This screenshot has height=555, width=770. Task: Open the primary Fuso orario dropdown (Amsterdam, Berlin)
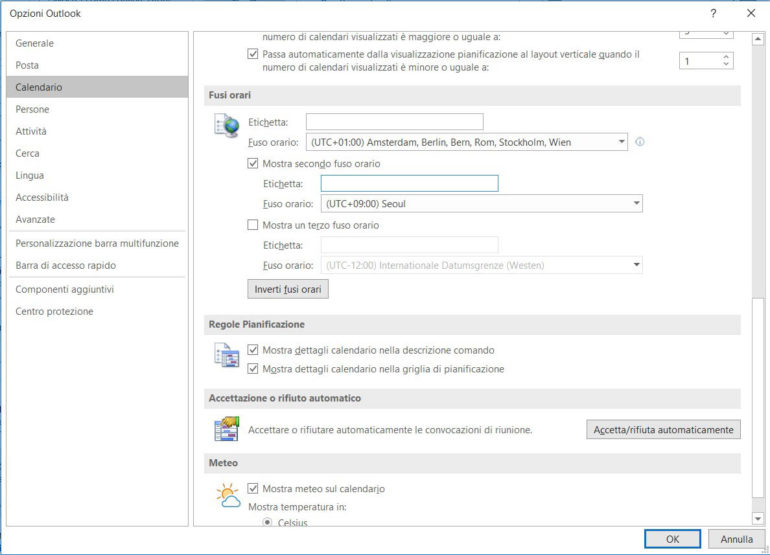tap(467, 142)
